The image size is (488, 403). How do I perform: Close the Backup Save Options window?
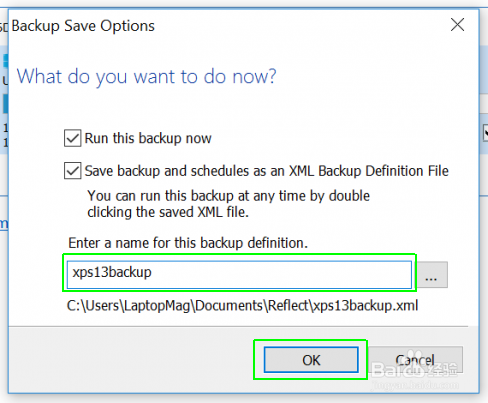point(458,25)
